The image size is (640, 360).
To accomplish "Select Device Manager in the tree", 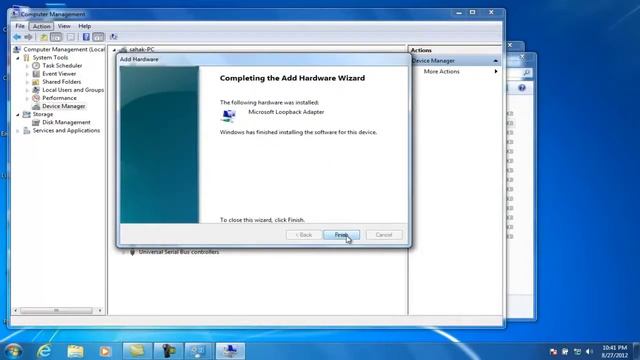I will 64,106.
